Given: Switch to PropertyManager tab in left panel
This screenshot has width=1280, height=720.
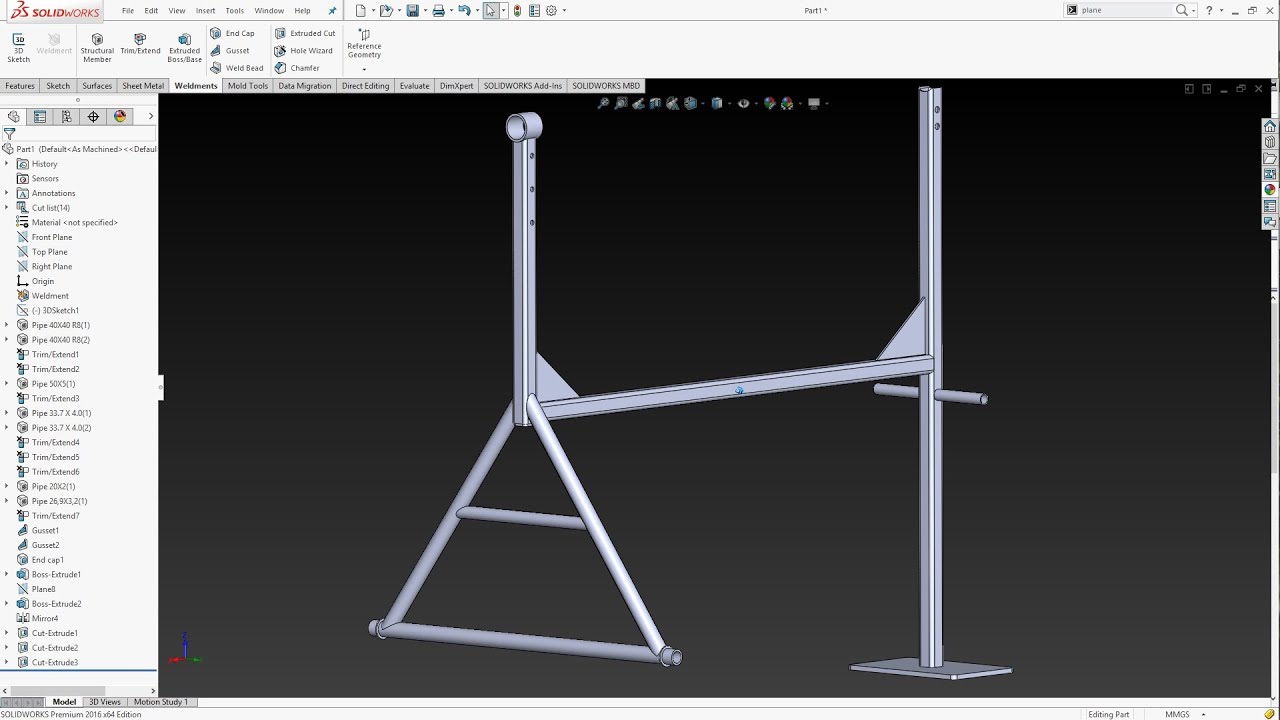Looking at the screenshot, I should click(40, 117).
